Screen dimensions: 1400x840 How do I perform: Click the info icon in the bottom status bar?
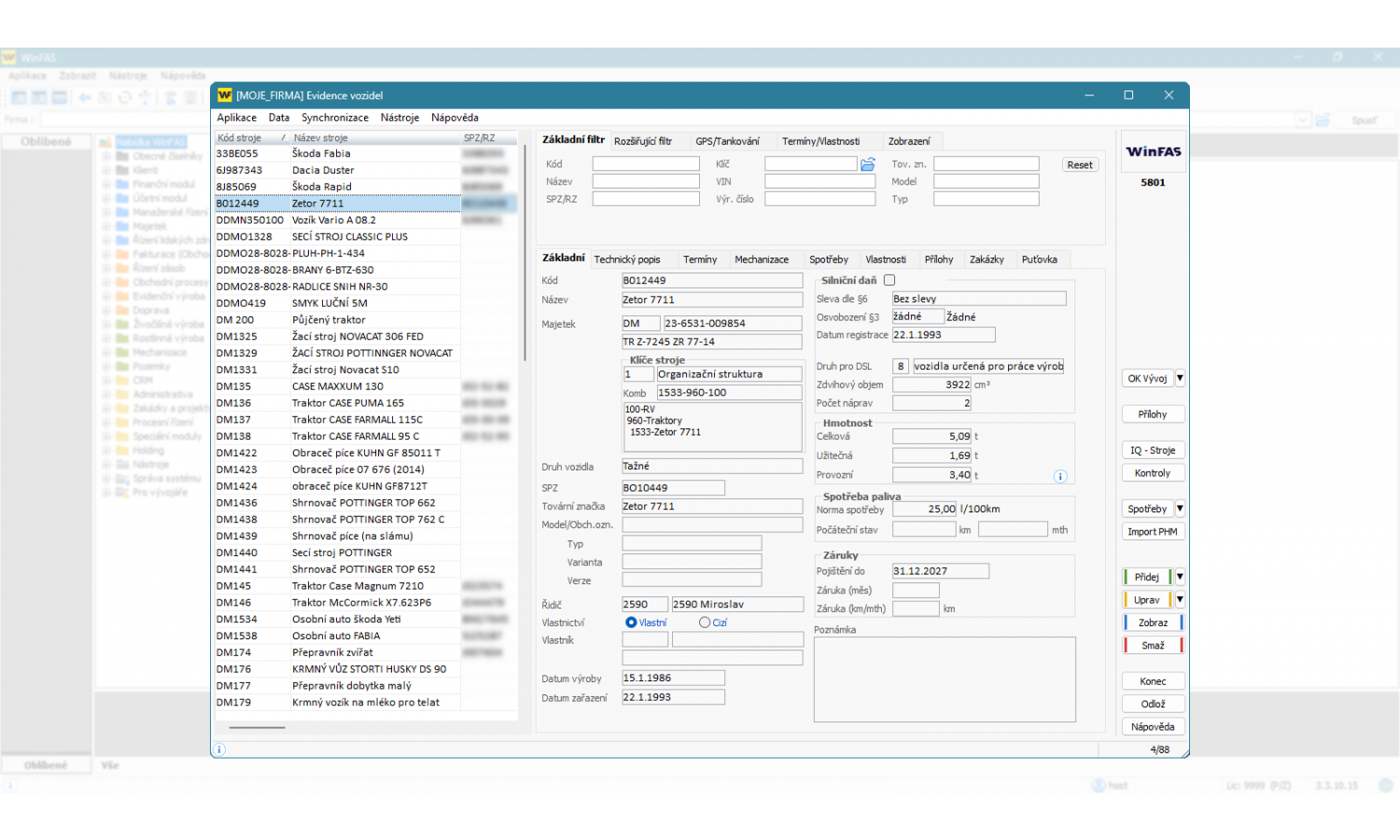219,749
